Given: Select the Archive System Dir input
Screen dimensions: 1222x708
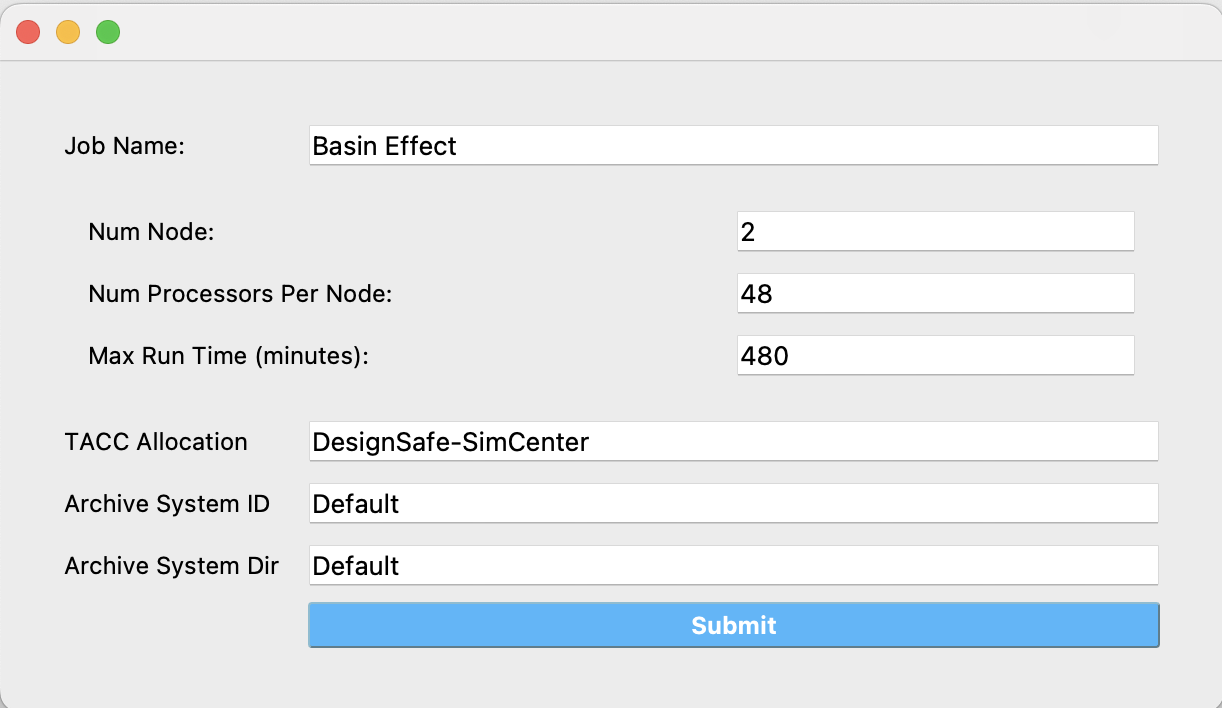Looking at the screenshot, I should (733, 566).
